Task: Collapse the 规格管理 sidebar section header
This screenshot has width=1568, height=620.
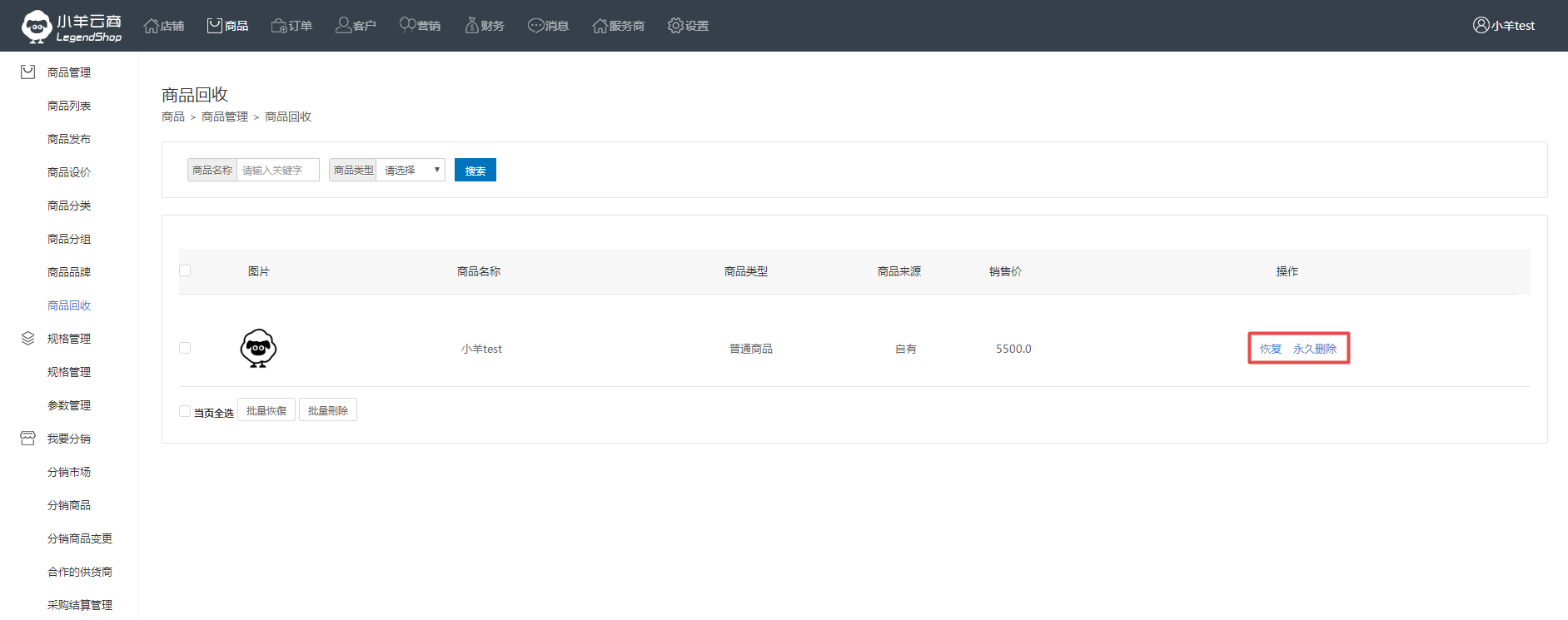Action: coord(68,339)
